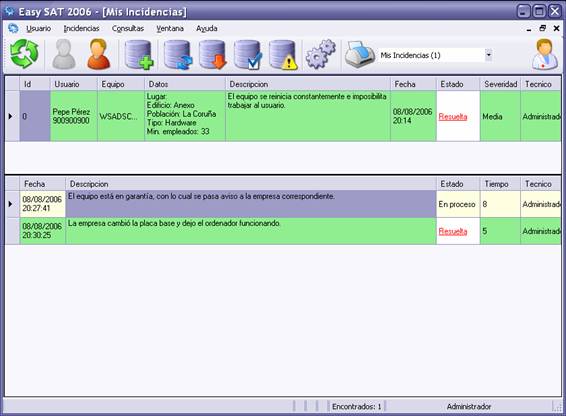
Task: Click the technician doctor icon at right
Action: (x=545, y=54)
